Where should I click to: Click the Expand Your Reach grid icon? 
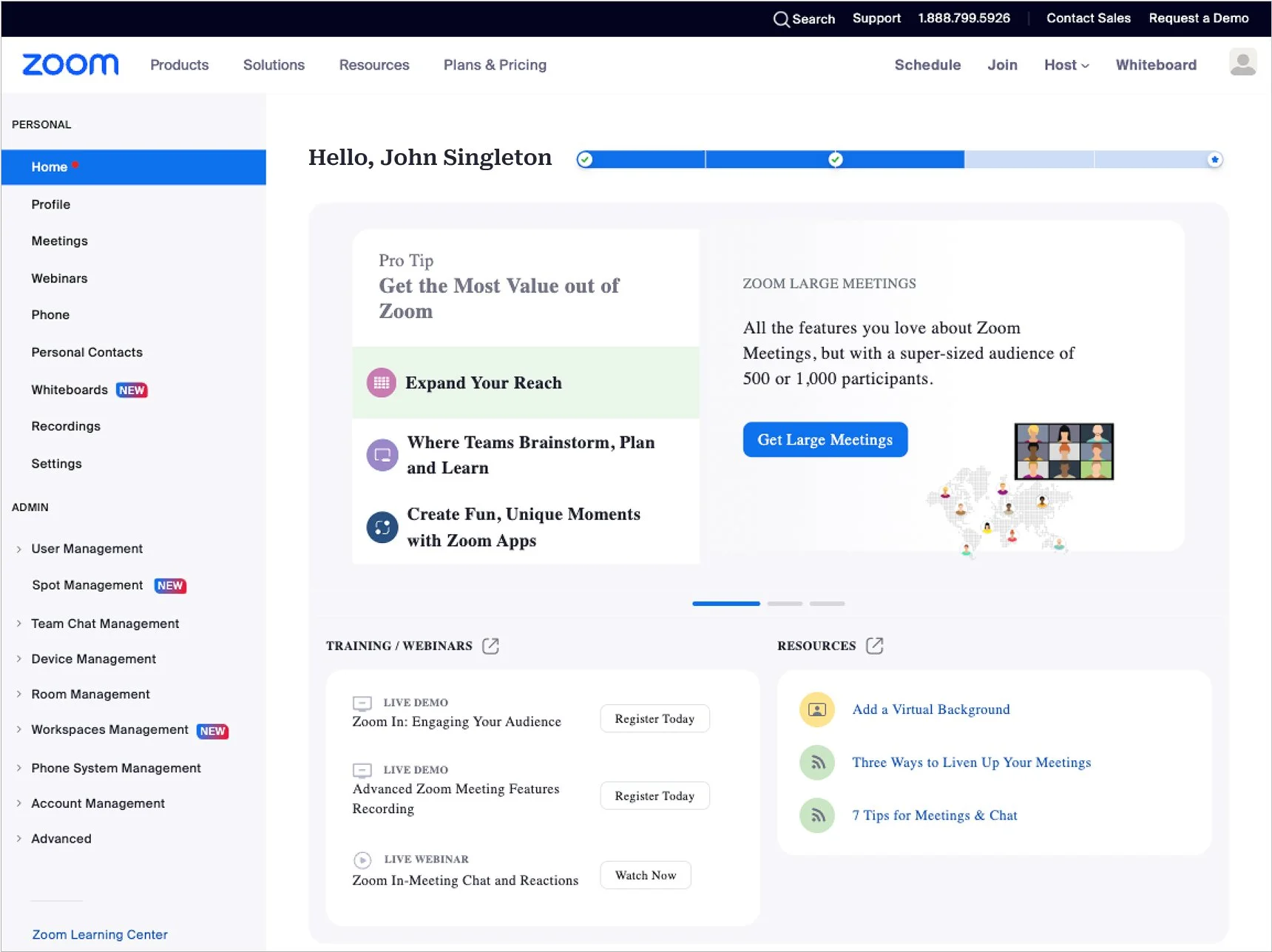tap(382, 382)
